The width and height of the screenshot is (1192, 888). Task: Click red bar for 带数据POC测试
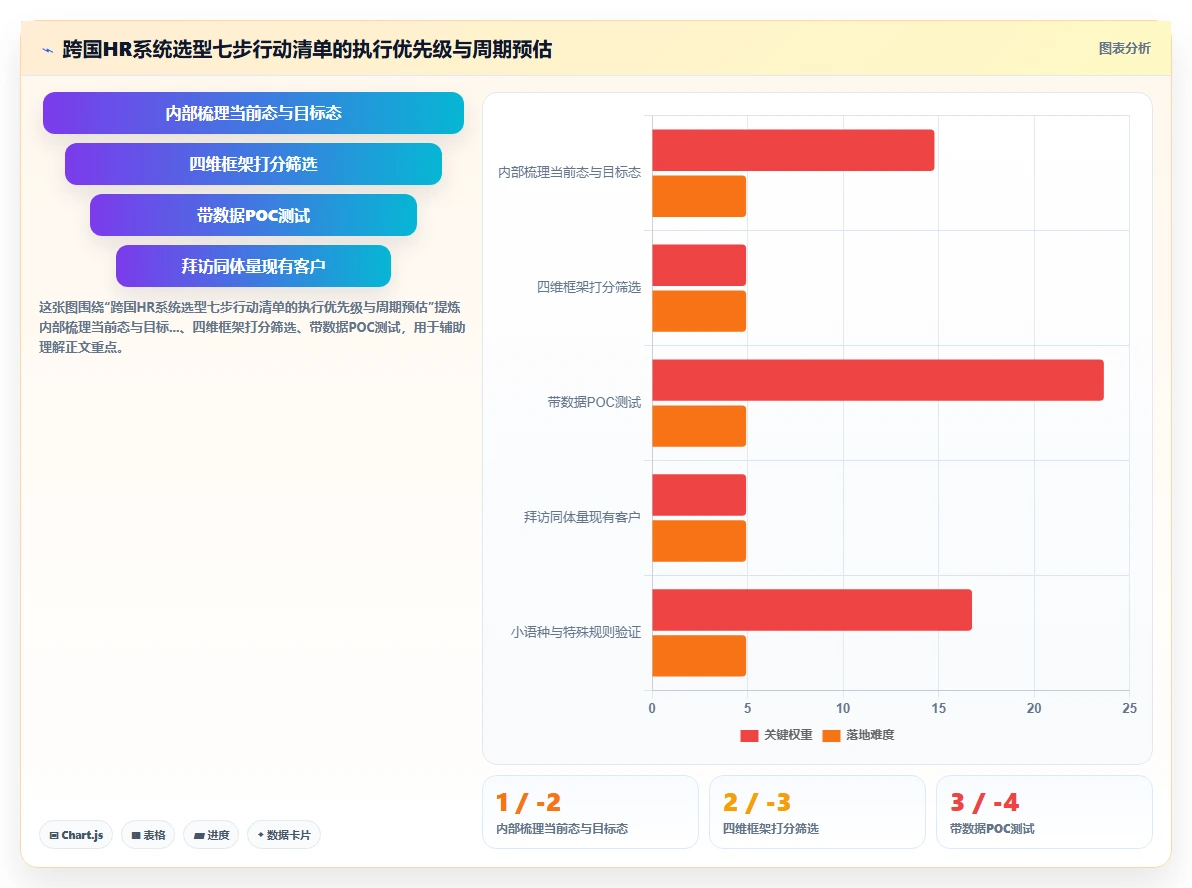[x=878, y=380]
